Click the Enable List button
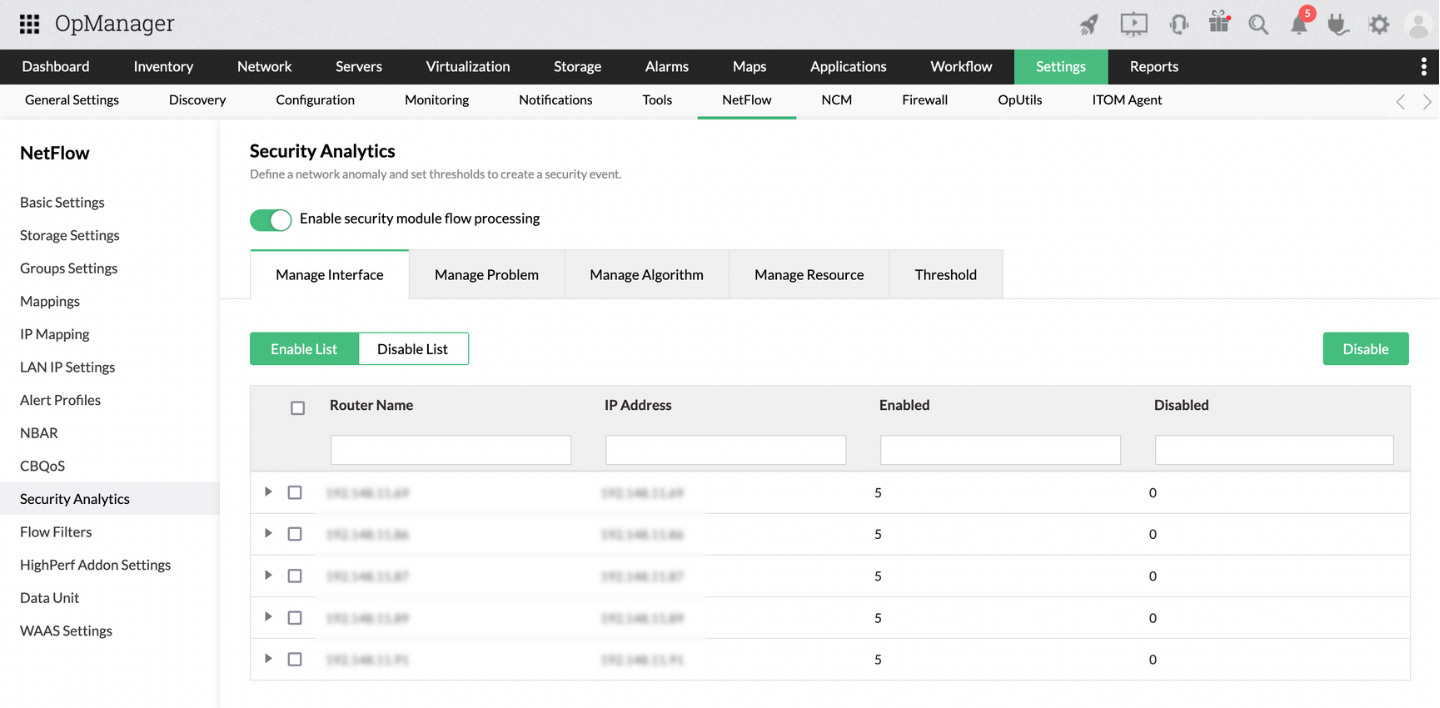1440x708 pixels. point(304,348)
